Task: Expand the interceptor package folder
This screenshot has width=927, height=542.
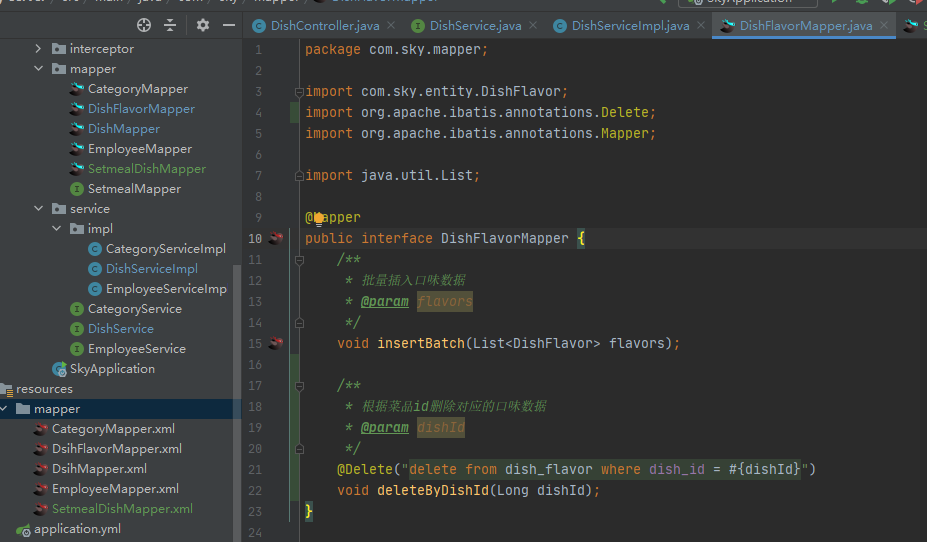Action: pyautogui.click(x=38, y=48)
